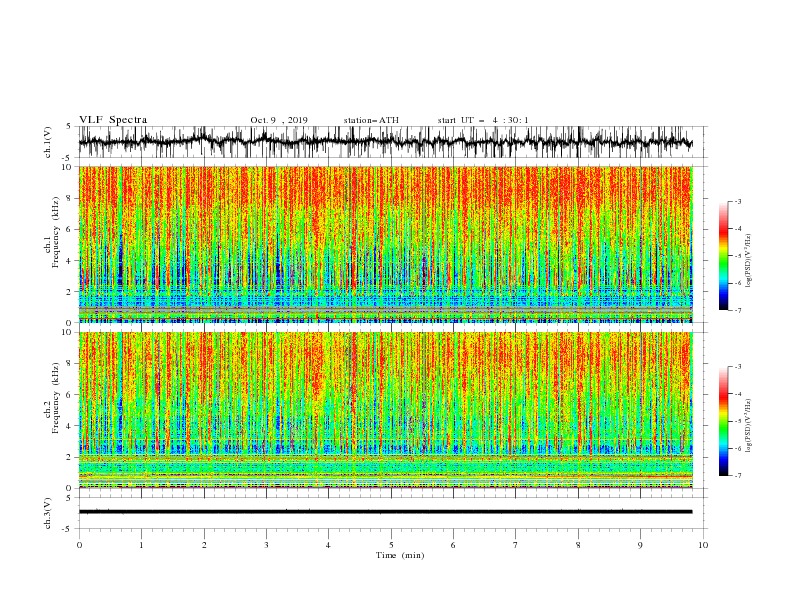The height and width of the screenshot is (612, 792).
Task: Click the log(PSD) label beside ch.2 colorbar
Action: [x=749, y=425]
